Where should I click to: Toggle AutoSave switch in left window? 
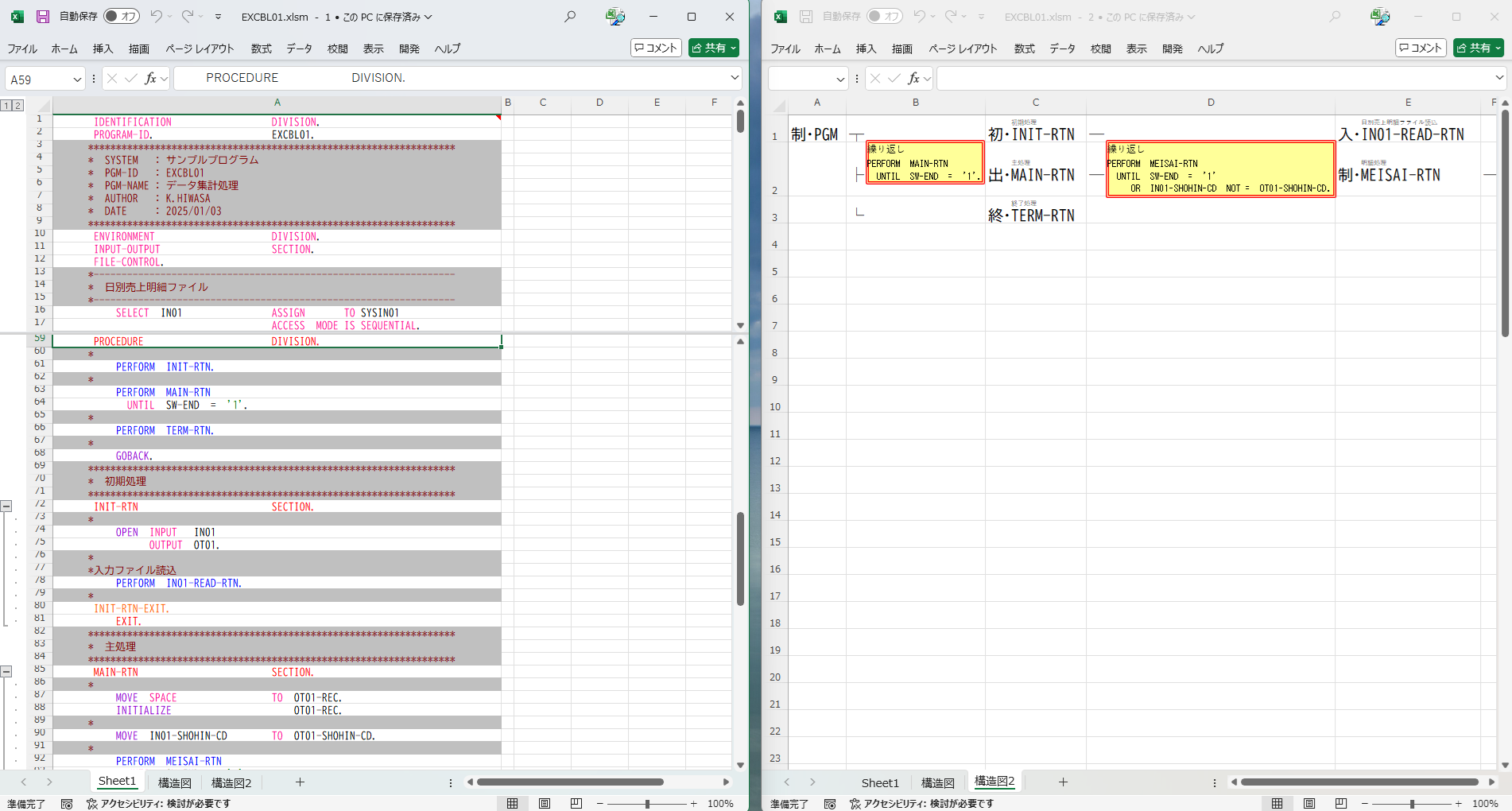tap(122, 17)
